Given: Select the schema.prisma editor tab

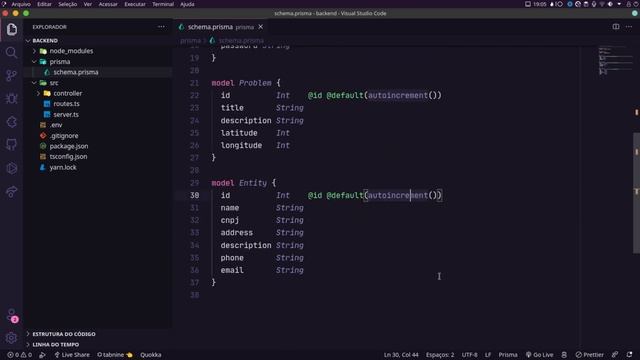Looking at the screenshot, I should click(221, 27).
